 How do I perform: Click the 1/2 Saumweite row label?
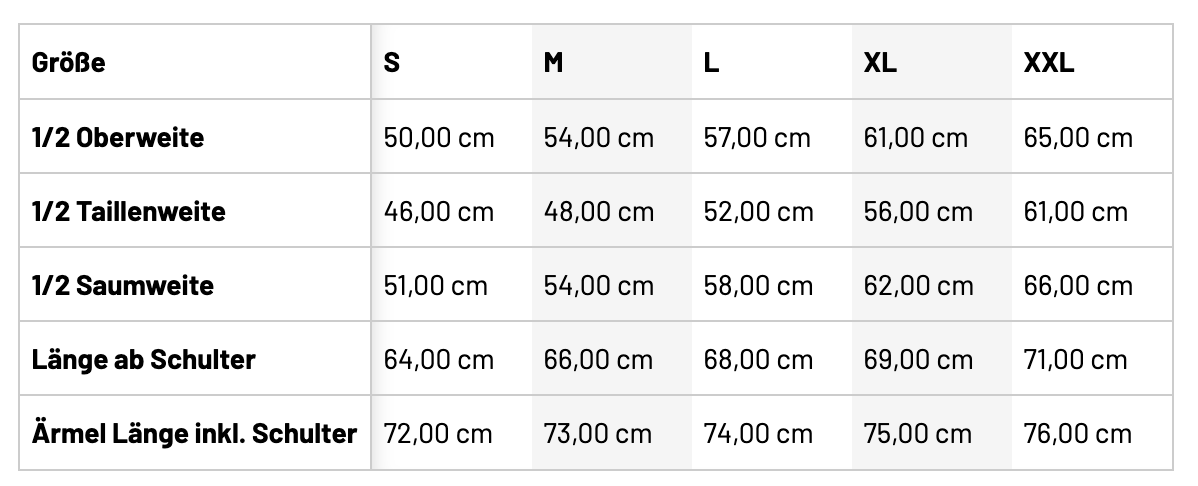[123, 285]
